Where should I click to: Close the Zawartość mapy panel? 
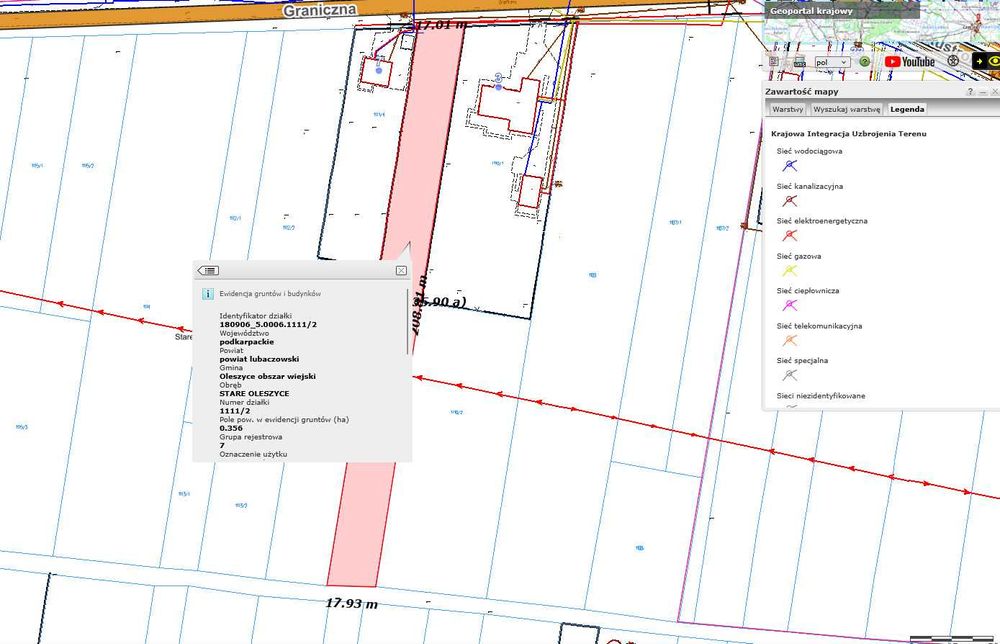[994, 92]
